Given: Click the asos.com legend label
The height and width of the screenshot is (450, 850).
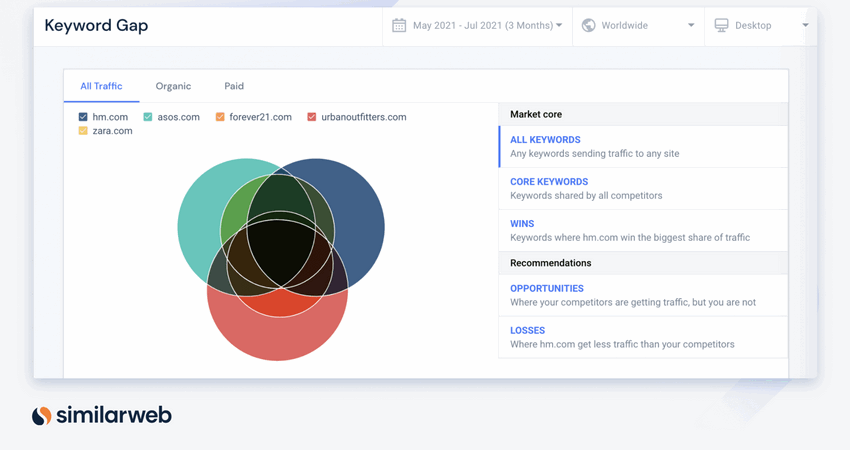Looking at the screenshot, I should [178, 117].
